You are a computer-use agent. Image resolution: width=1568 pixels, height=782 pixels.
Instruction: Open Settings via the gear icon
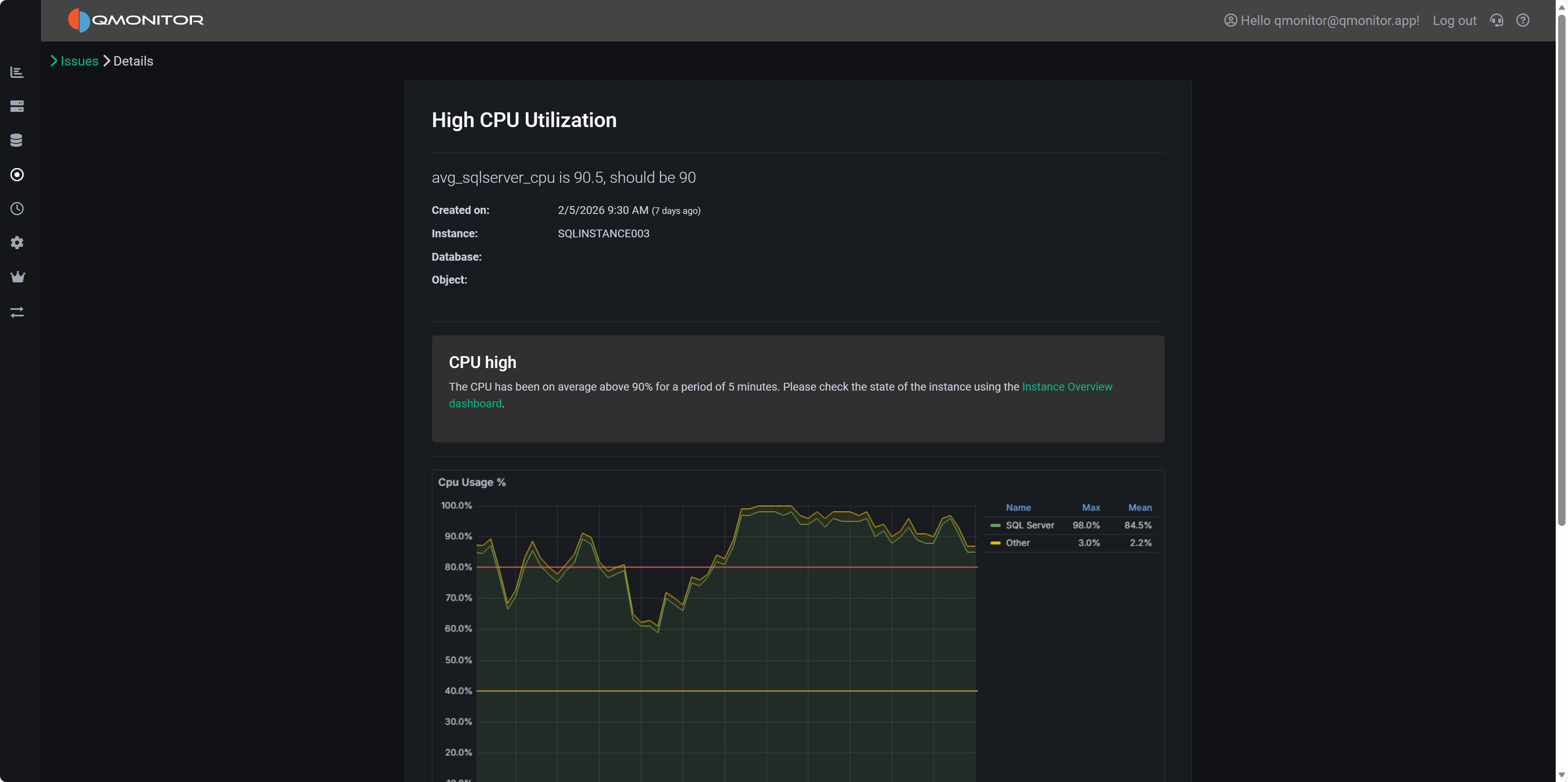tap(17, 243)
